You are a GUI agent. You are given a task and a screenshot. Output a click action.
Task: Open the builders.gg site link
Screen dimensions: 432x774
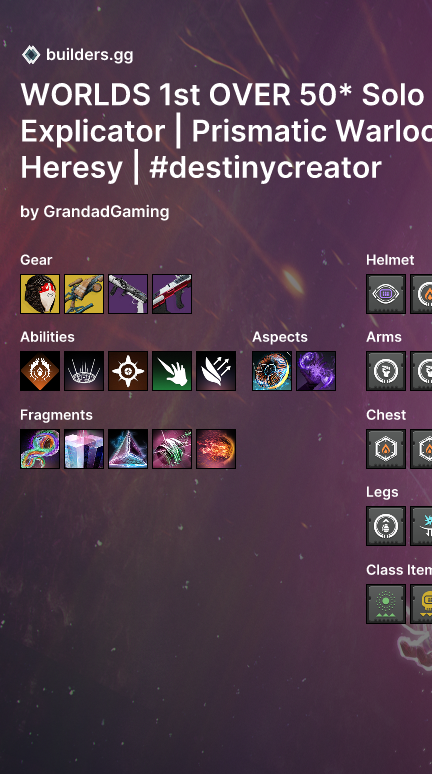[x=89, y=55]
